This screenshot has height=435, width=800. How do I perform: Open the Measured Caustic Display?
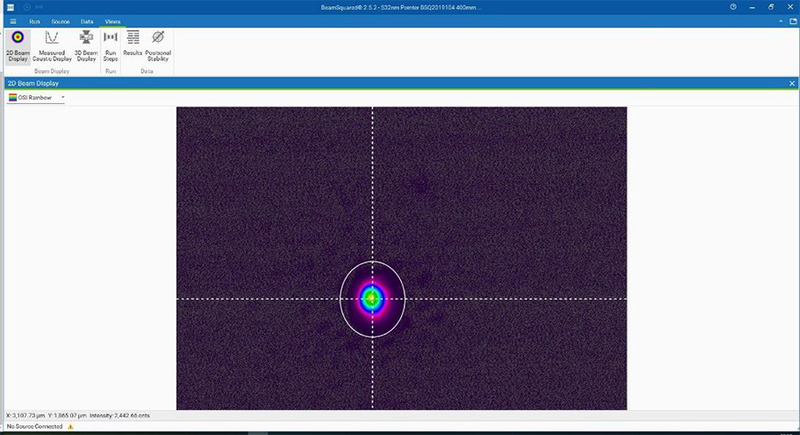point(52,47)
